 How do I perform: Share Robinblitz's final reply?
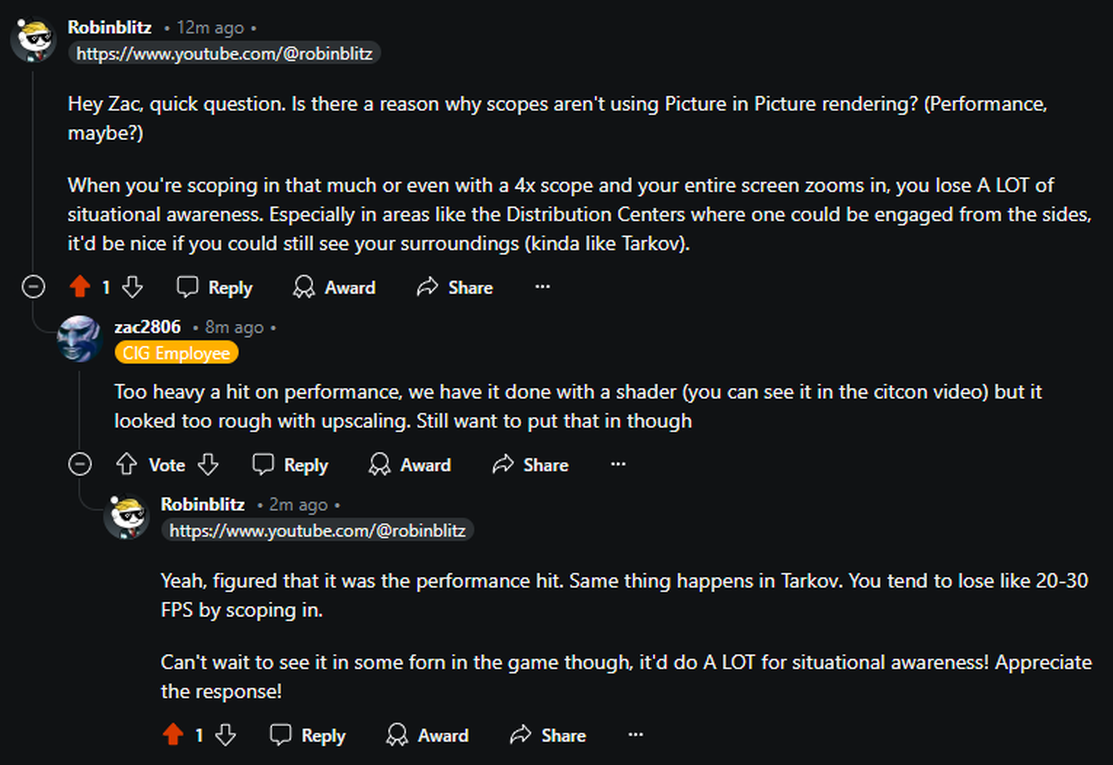click(x=548, y=735)
